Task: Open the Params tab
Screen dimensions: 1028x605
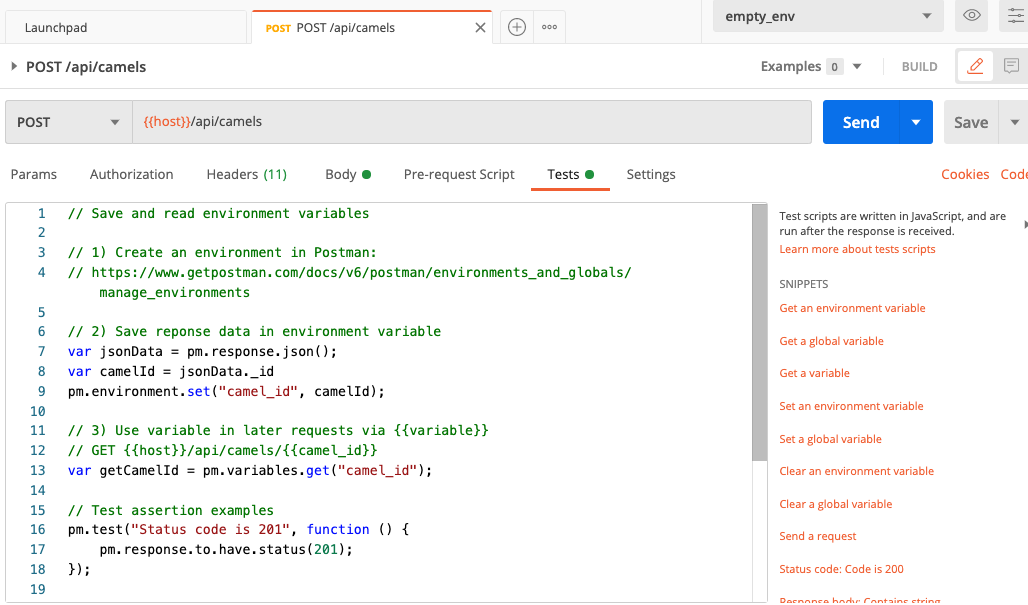Action: [x=33, y=174]
